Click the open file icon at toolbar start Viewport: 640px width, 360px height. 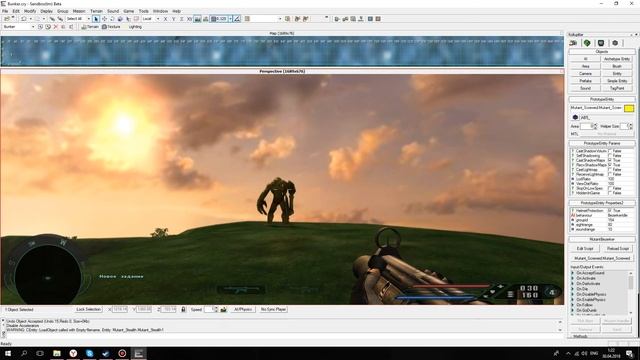[x=7, y=19]
